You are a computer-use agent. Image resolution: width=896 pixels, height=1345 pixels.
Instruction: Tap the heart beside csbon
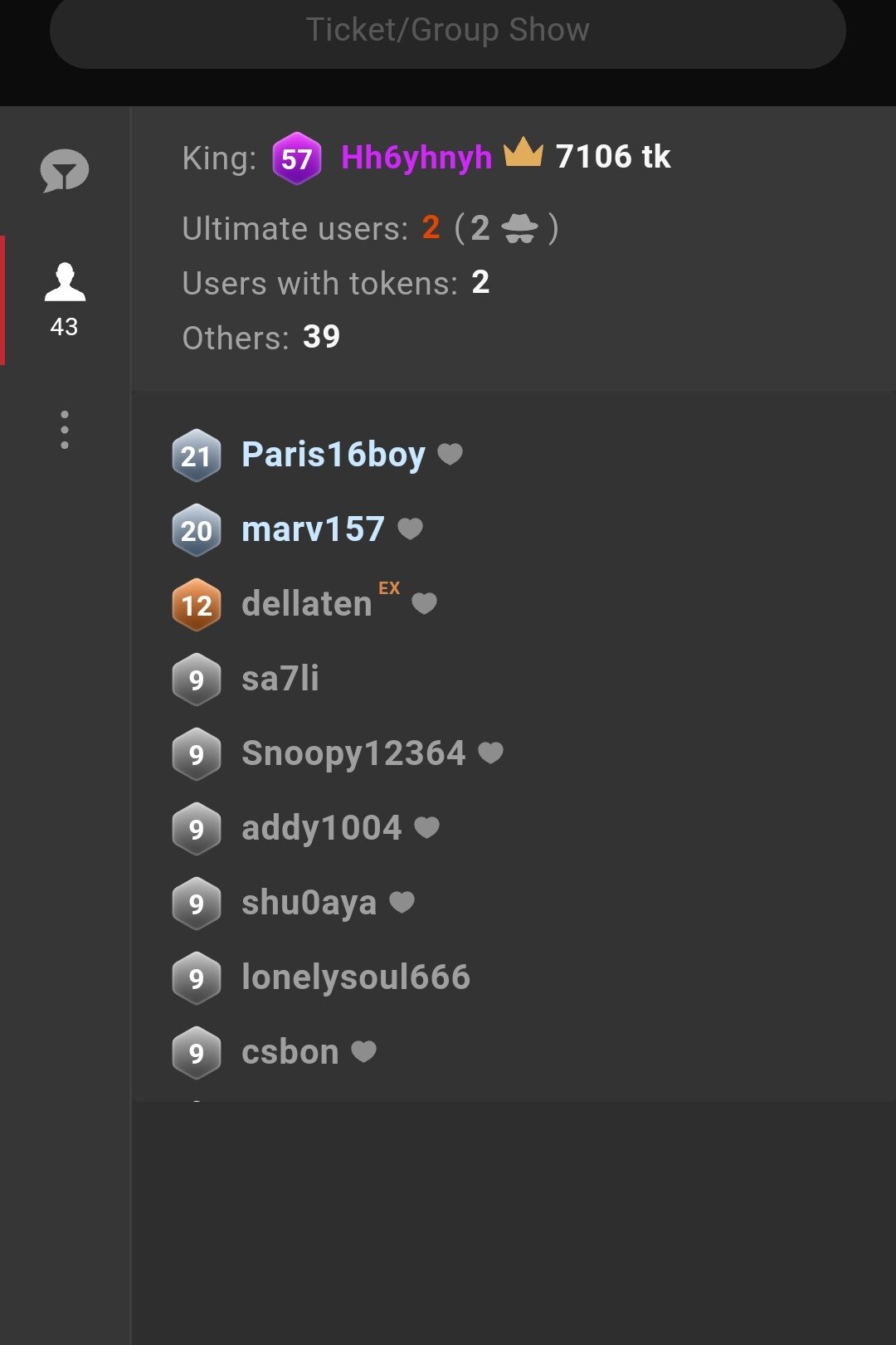pyautogui.click(x=364, y=1051)
